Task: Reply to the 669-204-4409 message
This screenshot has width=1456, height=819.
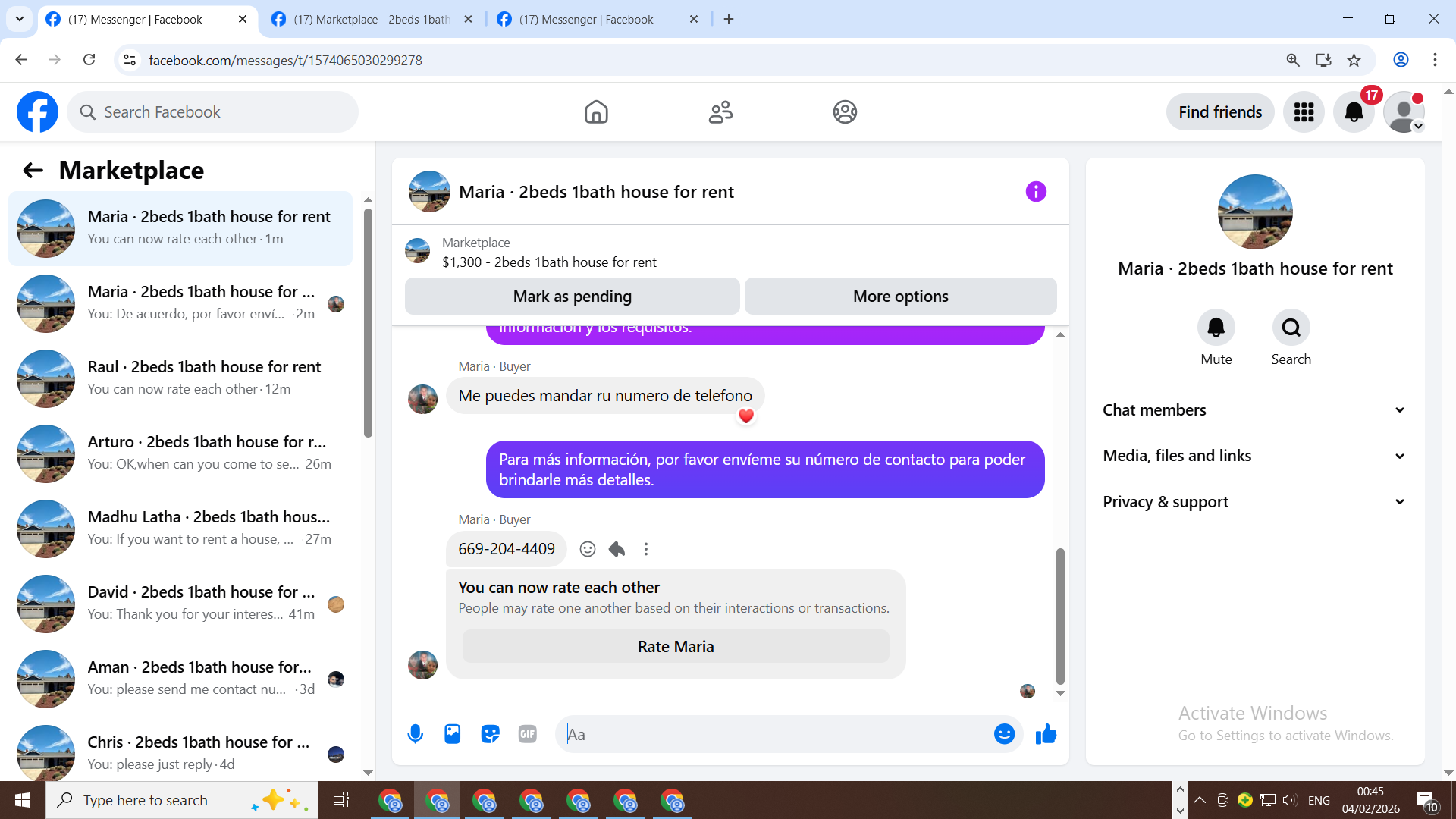Action: tap(617, 549)
